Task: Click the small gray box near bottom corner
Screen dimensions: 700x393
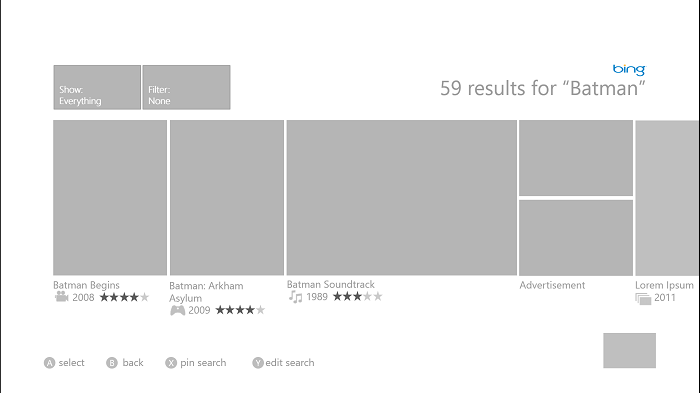Action: [x=629, y=351]
